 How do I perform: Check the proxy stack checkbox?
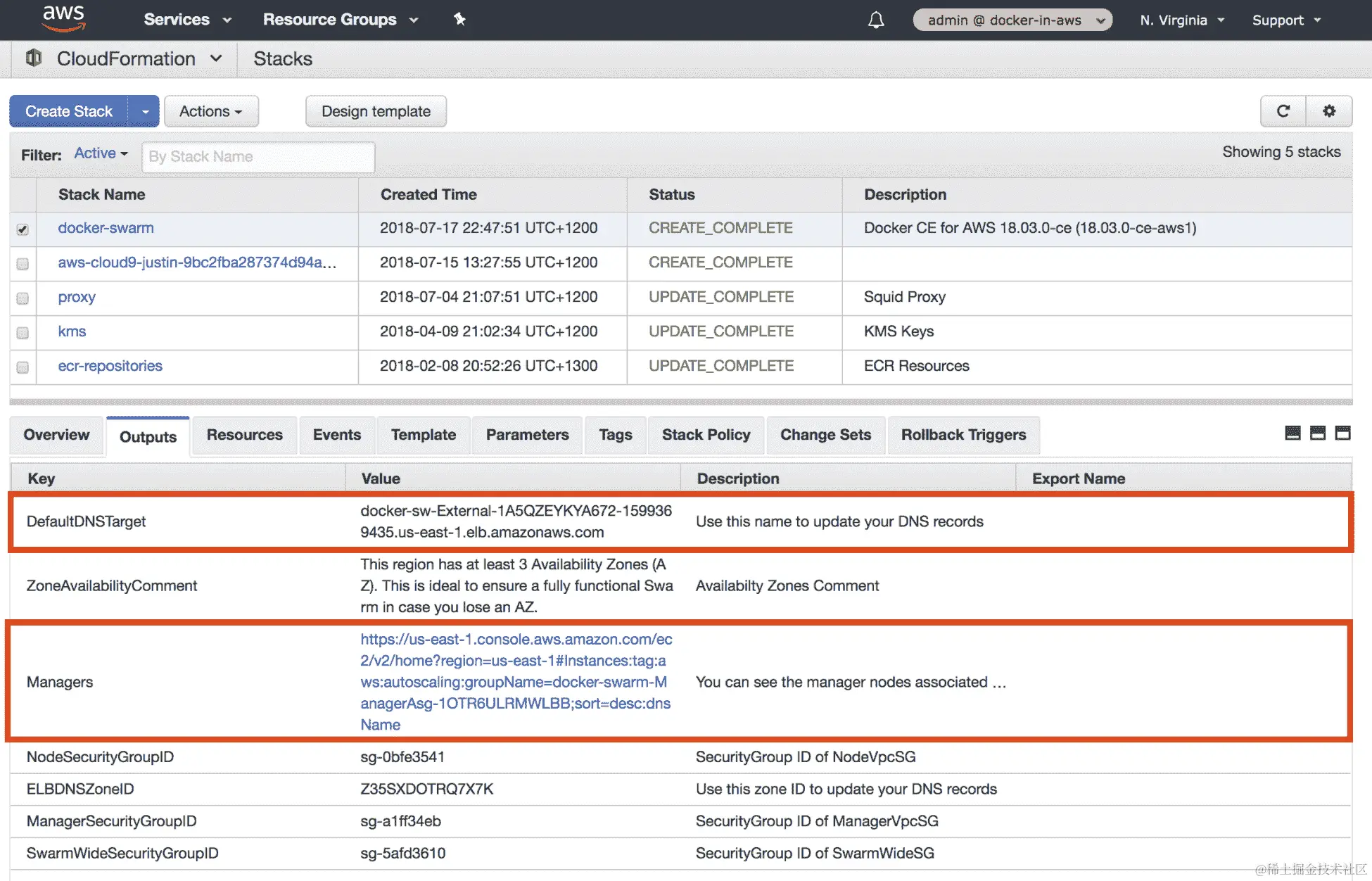coord(23,298)
